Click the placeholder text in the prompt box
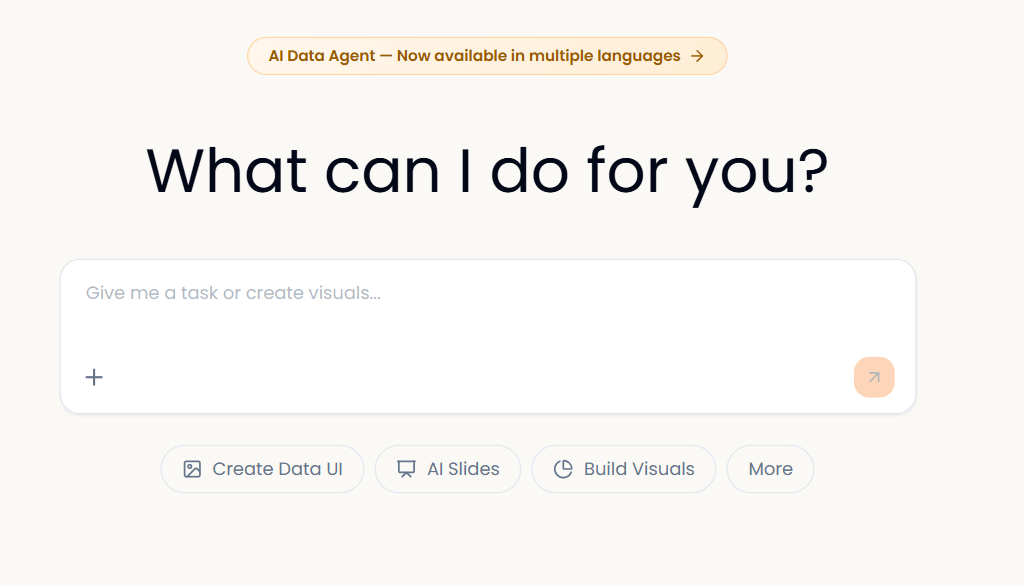Viewport: 1024px width, 586px height. [x=233, y=293]
